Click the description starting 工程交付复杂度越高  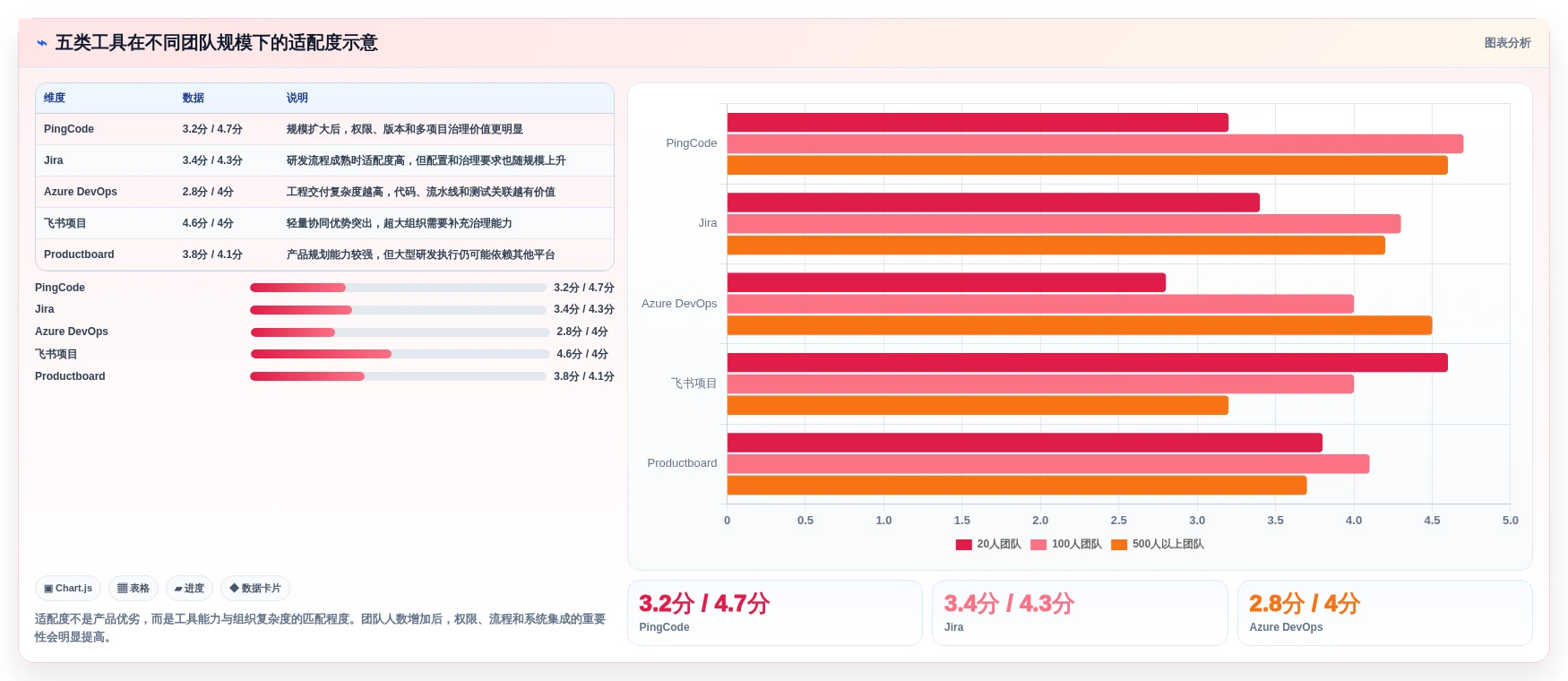pos(421,192)
